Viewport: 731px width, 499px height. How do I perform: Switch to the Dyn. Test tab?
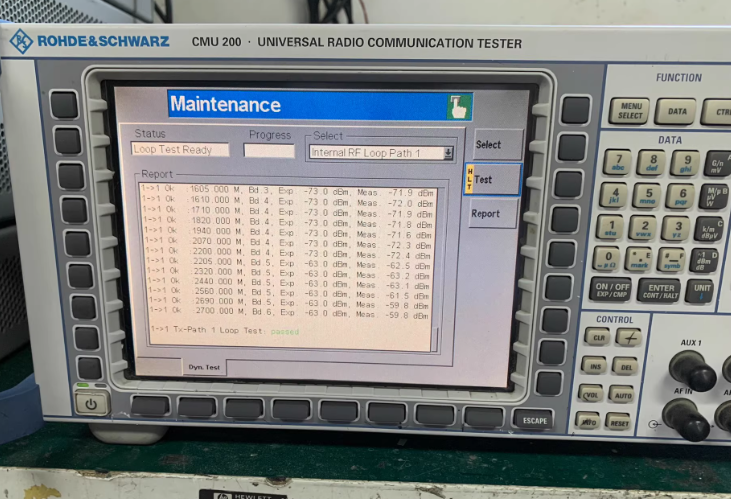pos(204,367)
